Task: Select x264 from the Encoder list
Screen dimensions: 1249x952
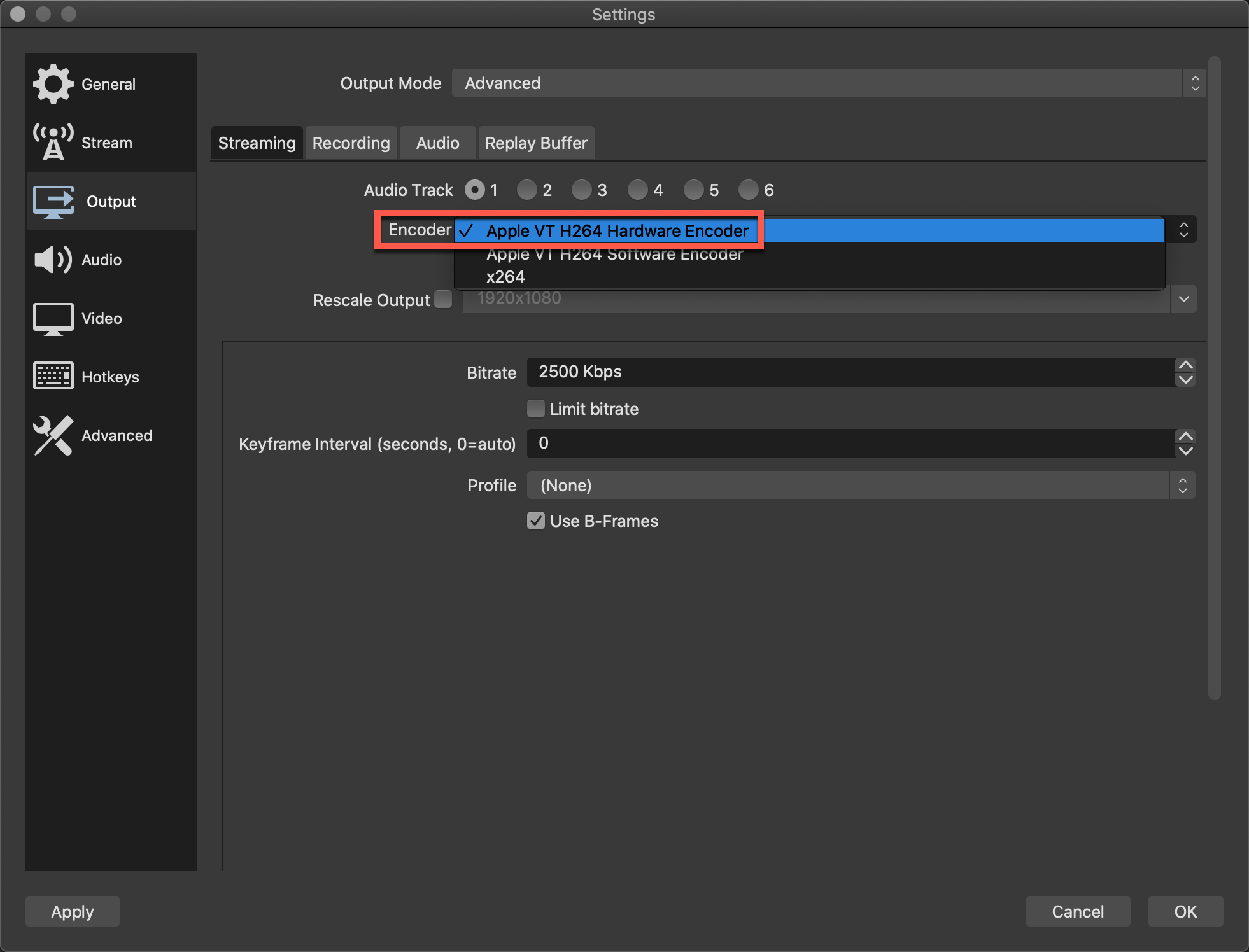Action: click(505, 276)
